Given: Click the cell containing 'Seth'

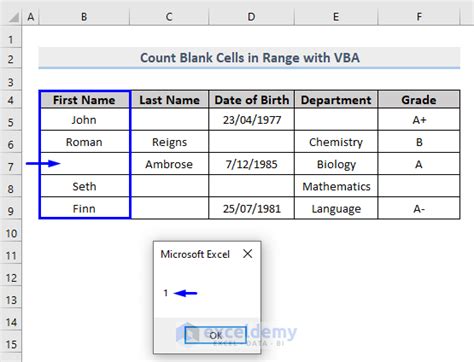Looking at the screenshot, I should pos(84,186).
